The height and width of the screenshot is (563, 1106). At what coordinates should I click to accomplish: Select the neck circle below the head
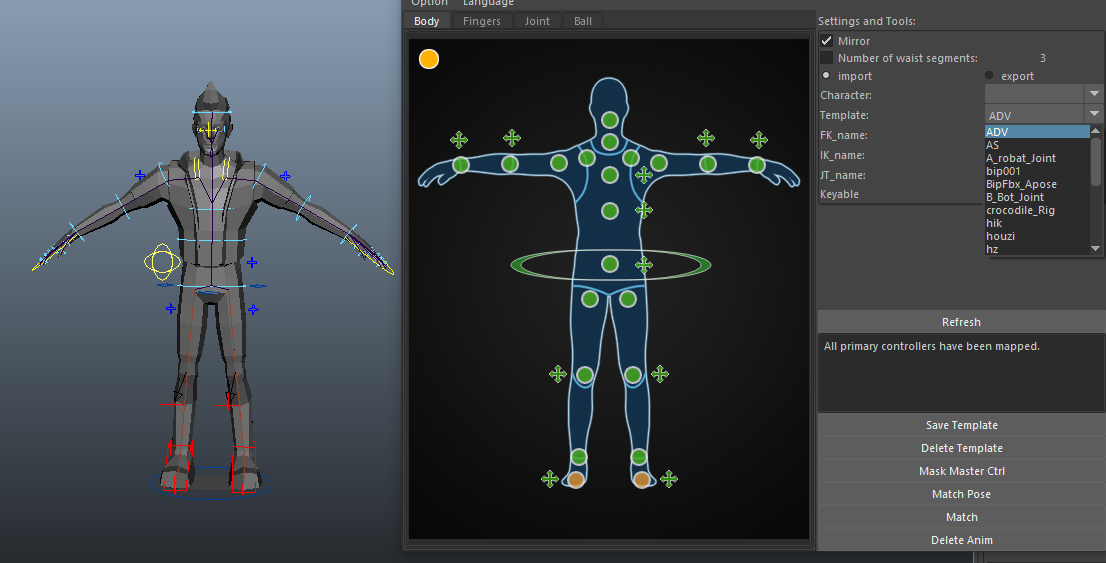coord(610,143)
